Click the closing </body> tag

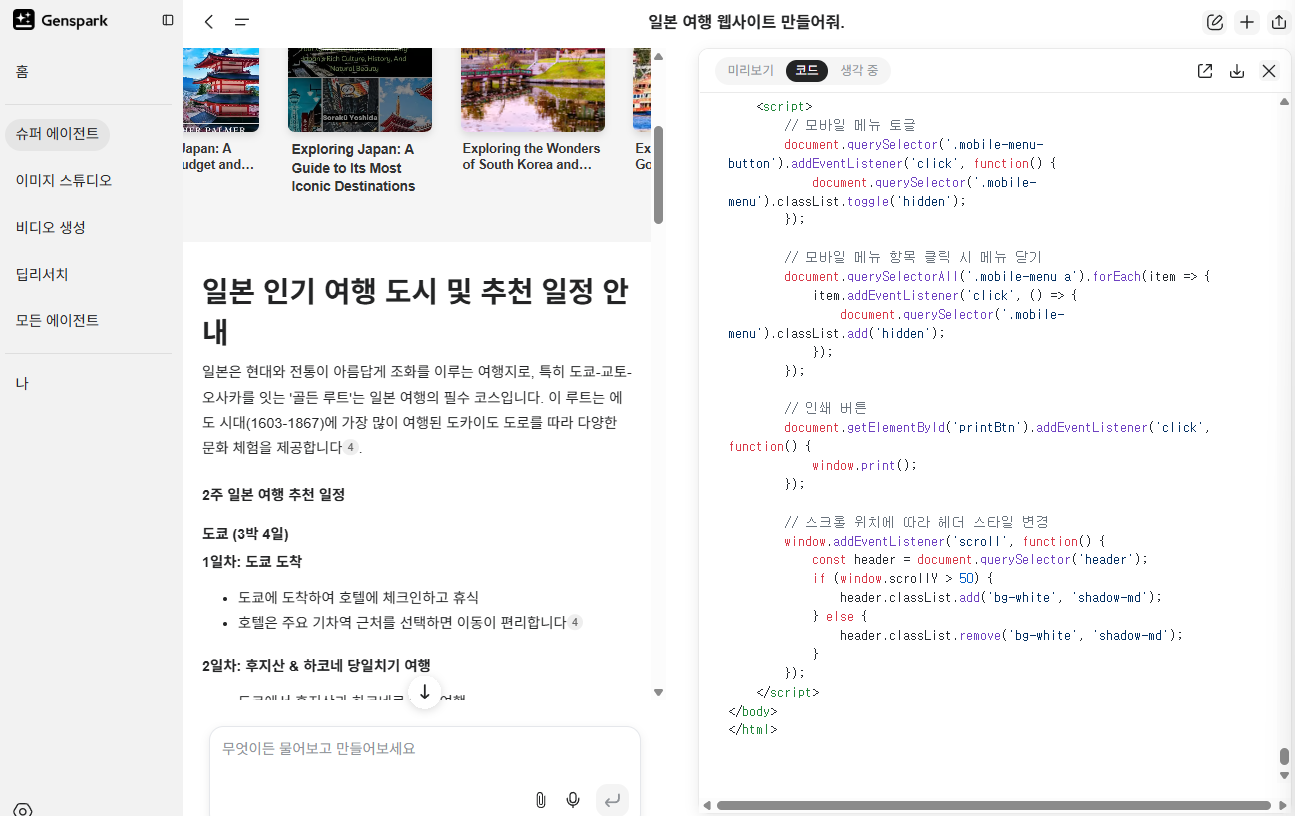753,711
